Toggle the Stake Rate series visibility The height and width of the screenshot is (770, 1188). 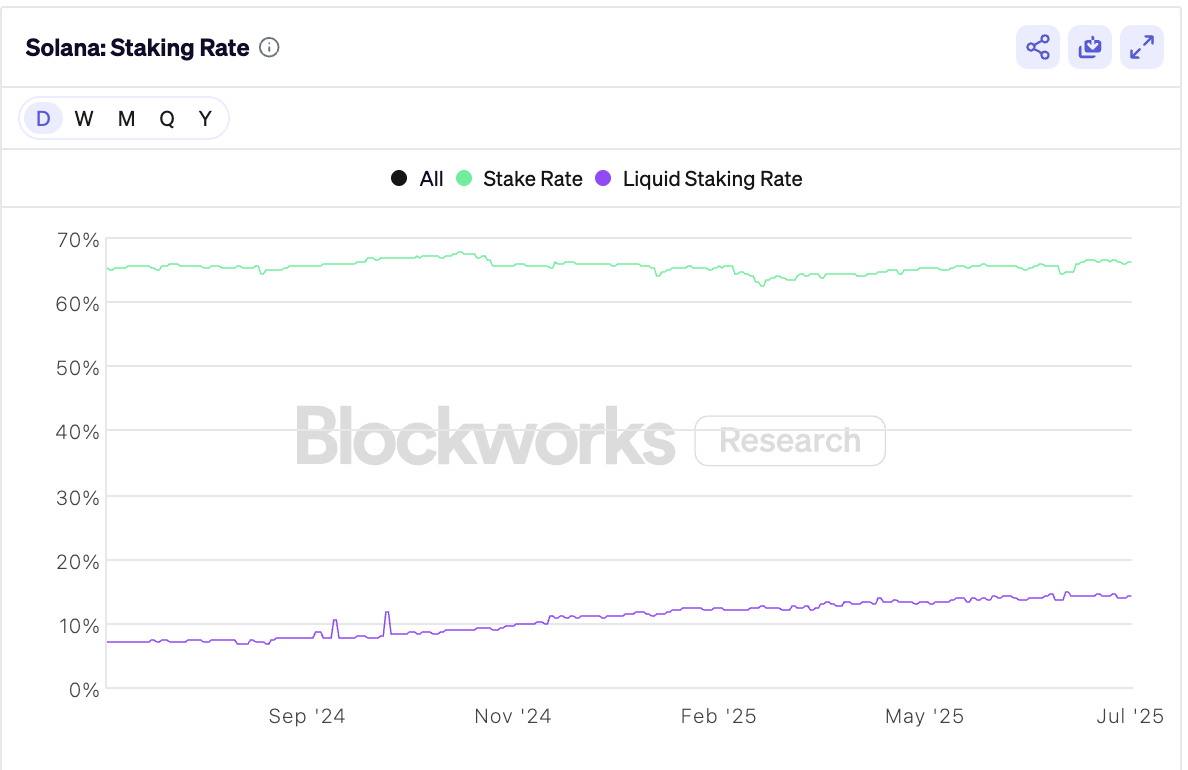[531, 178]
